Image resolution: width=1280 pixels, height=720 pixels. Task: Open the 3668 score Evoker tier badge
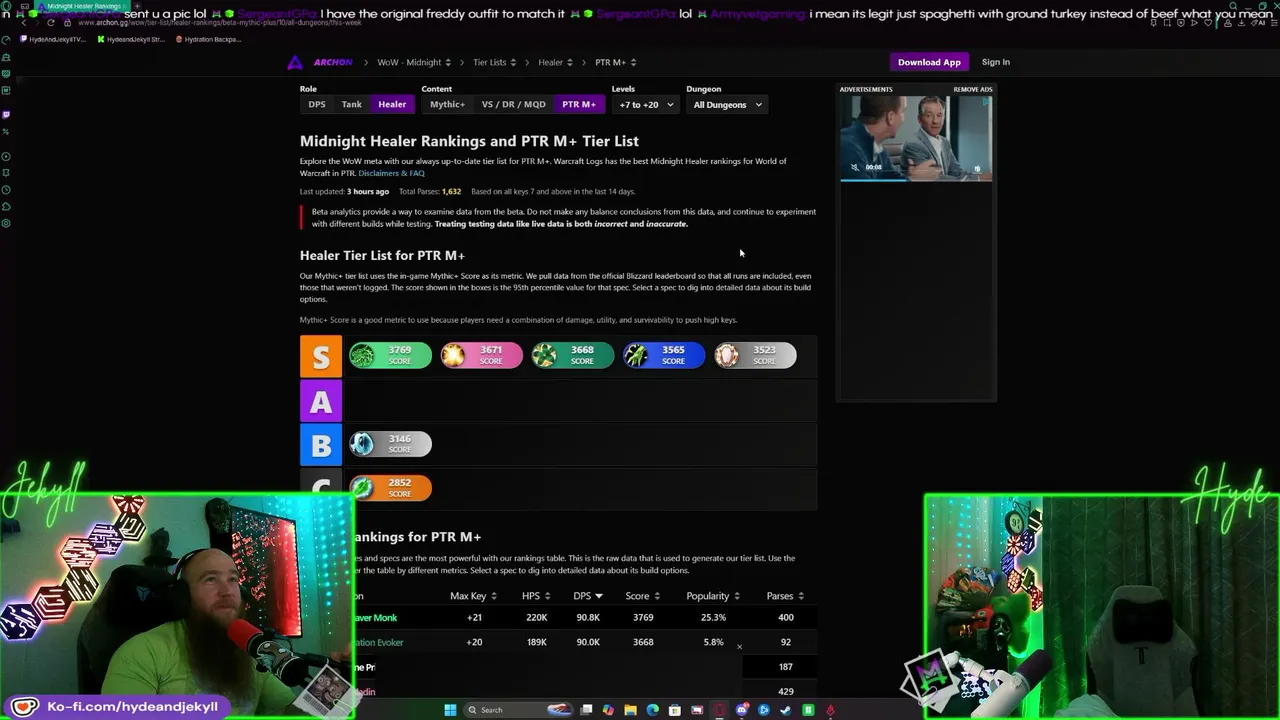[573, 355]
